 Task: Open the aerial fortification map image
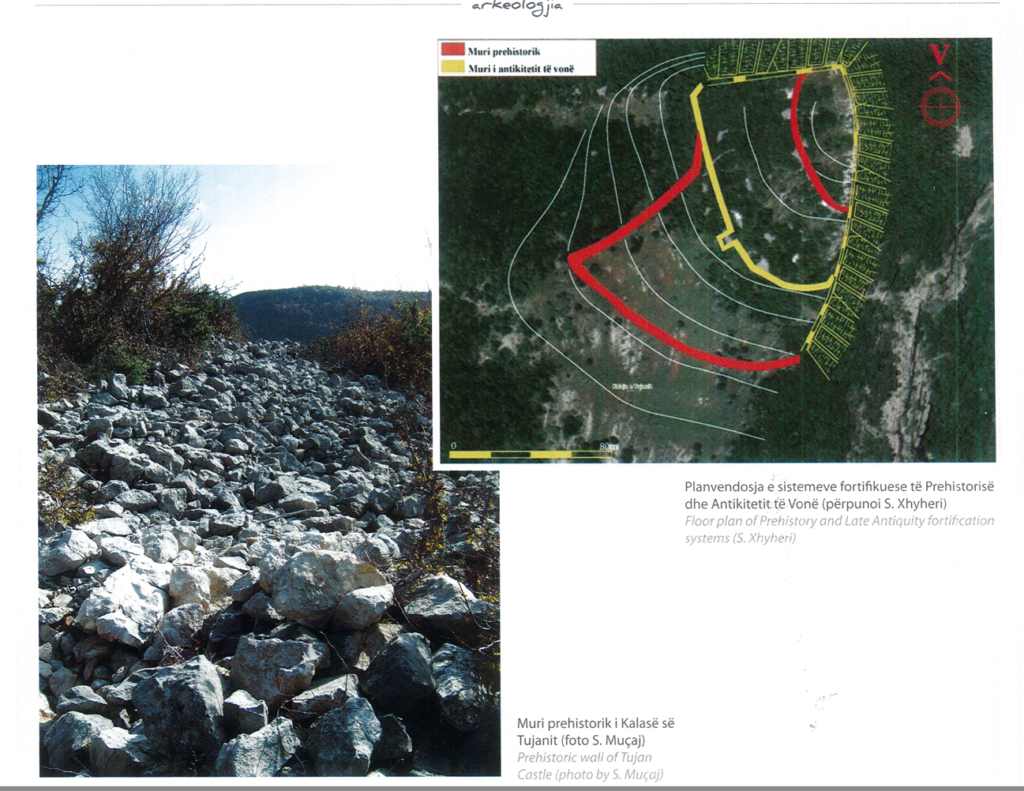(x=716, y=251)
